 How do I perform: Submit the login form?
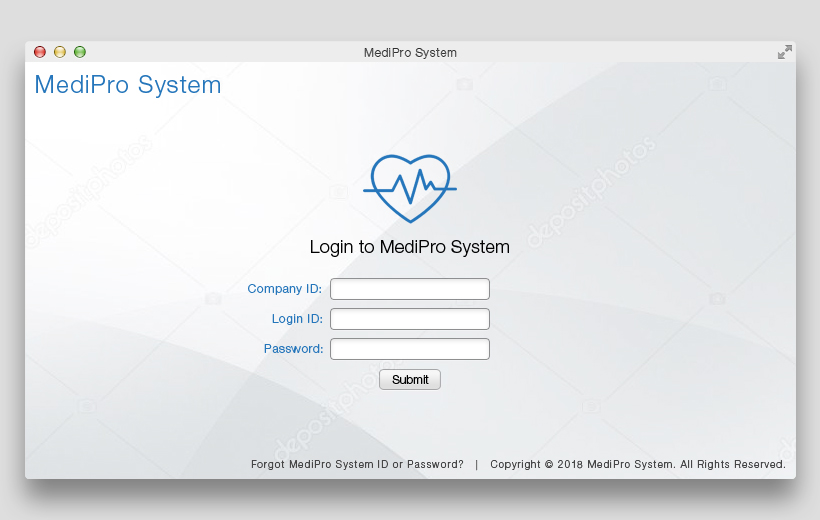[x=410, y=380]
